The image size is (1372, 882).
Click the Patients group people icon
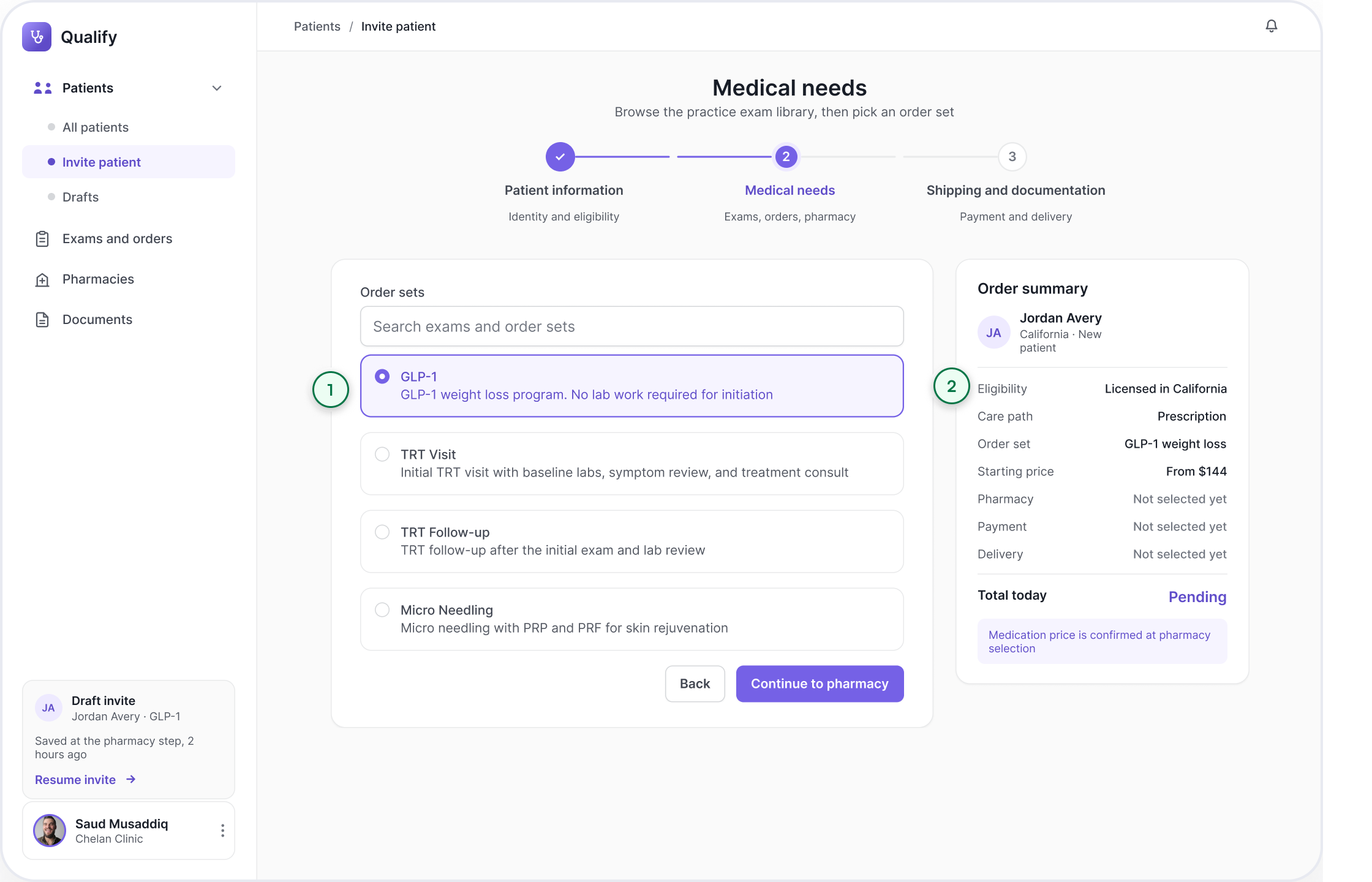[42, 88]
